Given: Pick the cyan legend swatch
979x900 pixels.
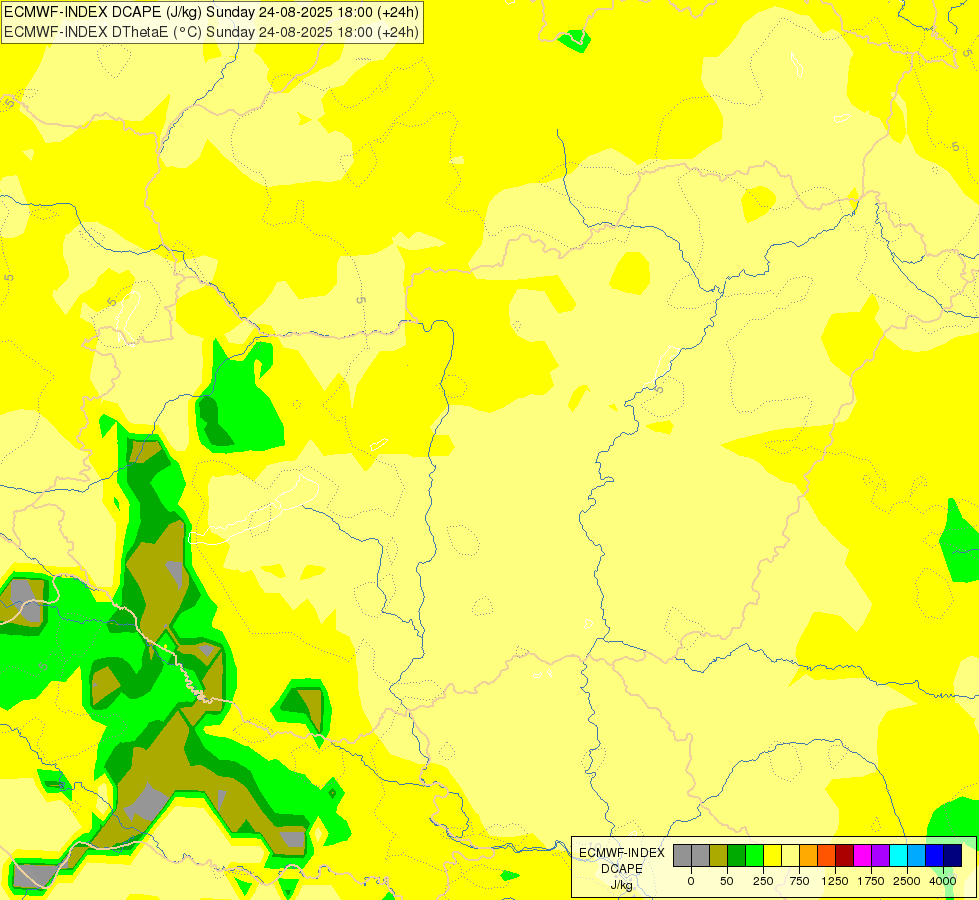Looking at the screenshot, I should [898, 856].
